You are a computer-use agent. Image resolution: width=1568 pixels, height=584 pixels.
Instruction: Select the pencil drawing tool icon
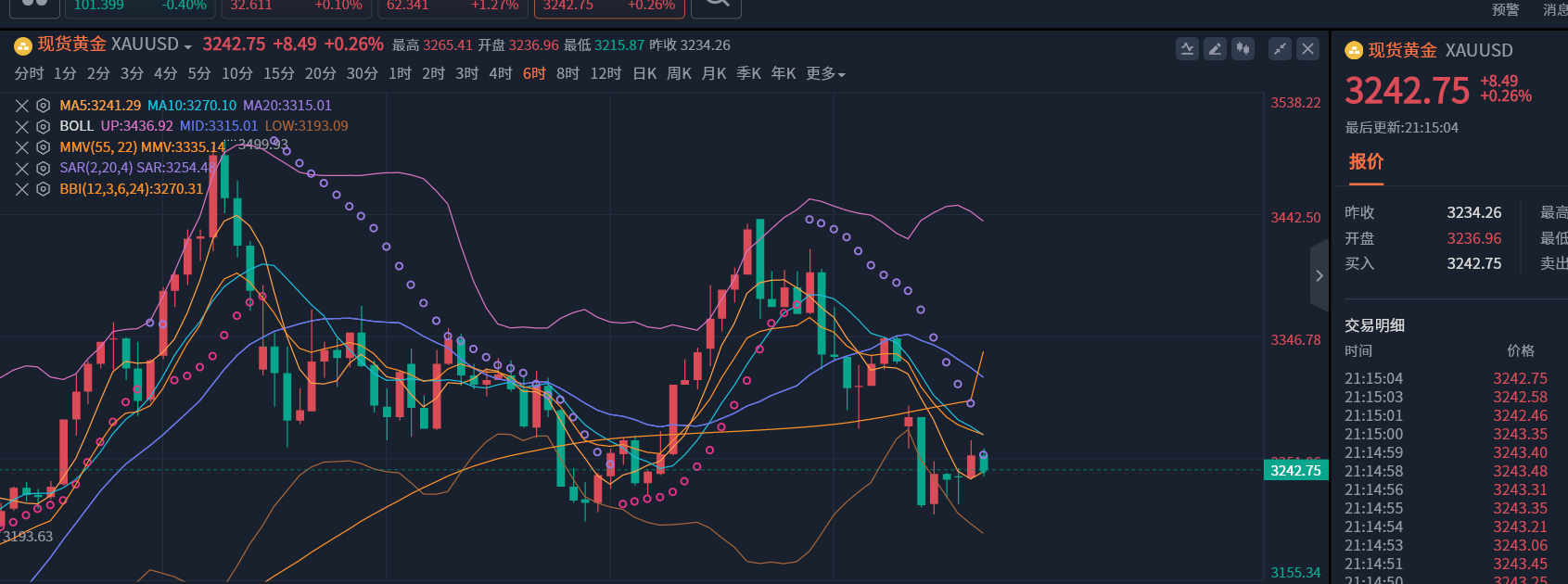tap(1215, 49)
